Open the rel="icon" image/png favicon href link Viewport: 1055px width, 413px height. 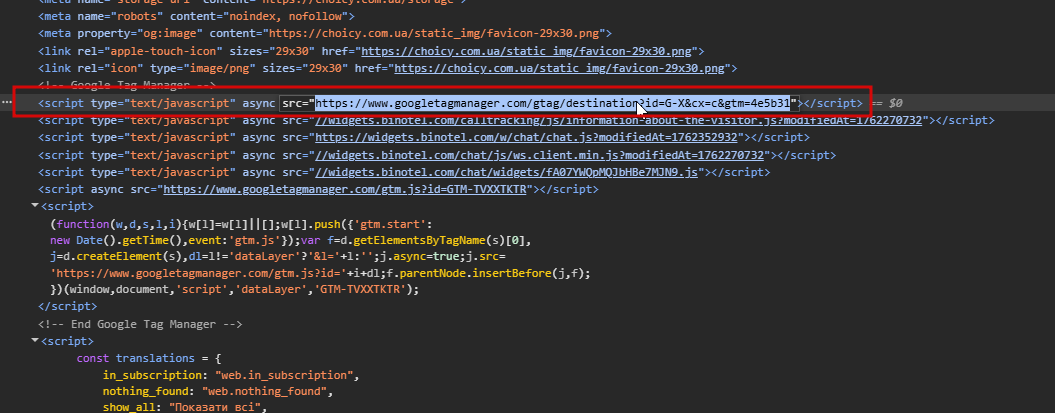[x=559, y=68]
